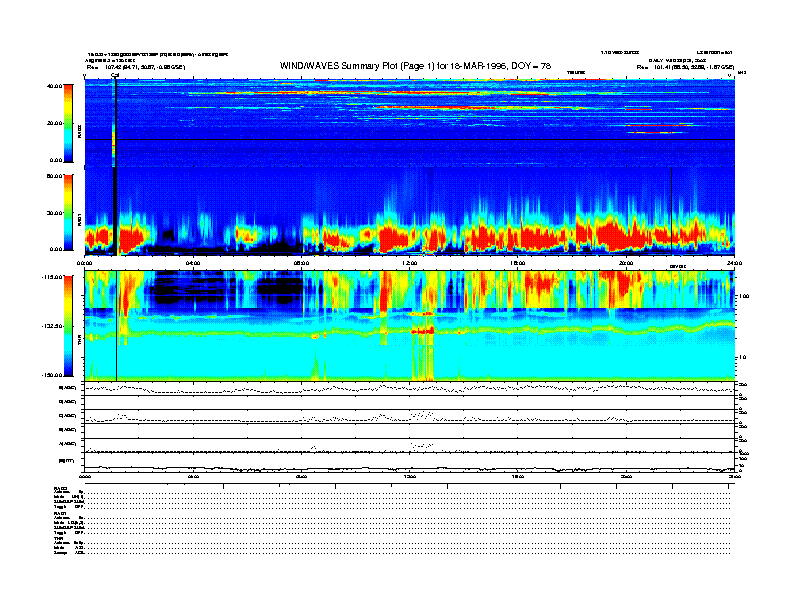792x612 pixels.
Task: Click the WIND/WAVES Summary Plot title
Action: pos(415,66)
